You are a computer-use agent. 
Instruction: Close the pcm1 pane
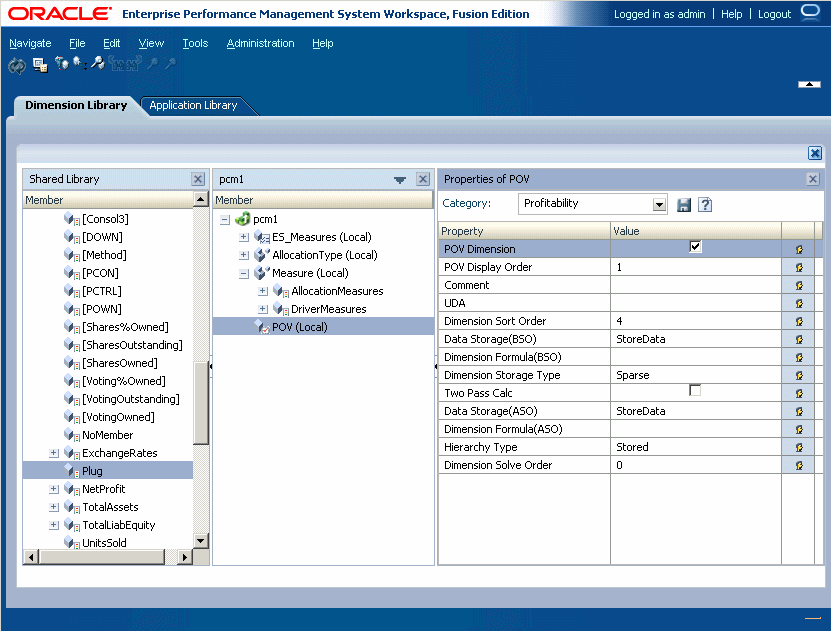click(x=423, y=179)
